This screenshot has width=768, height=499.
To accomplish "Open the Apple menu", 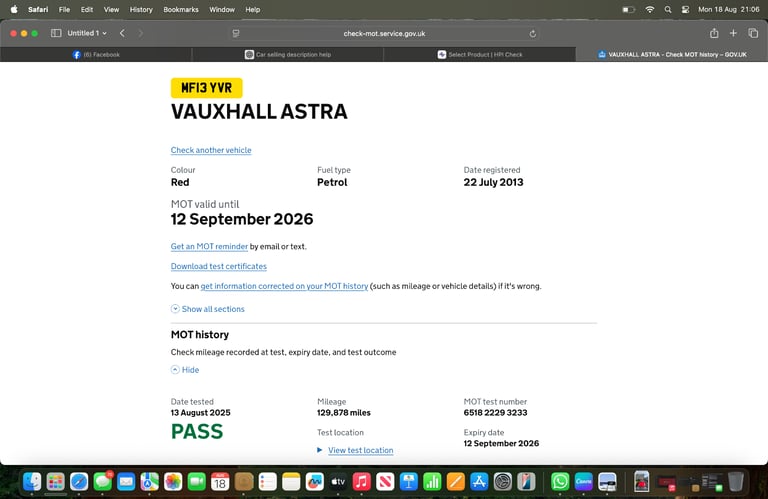I will coord(14,9).
